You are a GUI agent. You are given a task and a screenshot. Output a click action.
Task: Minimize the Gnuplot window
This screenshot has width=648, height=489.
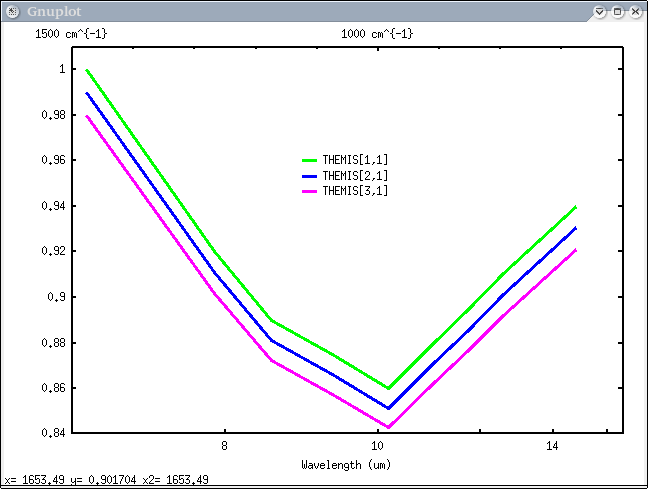(x=600, y=12)
